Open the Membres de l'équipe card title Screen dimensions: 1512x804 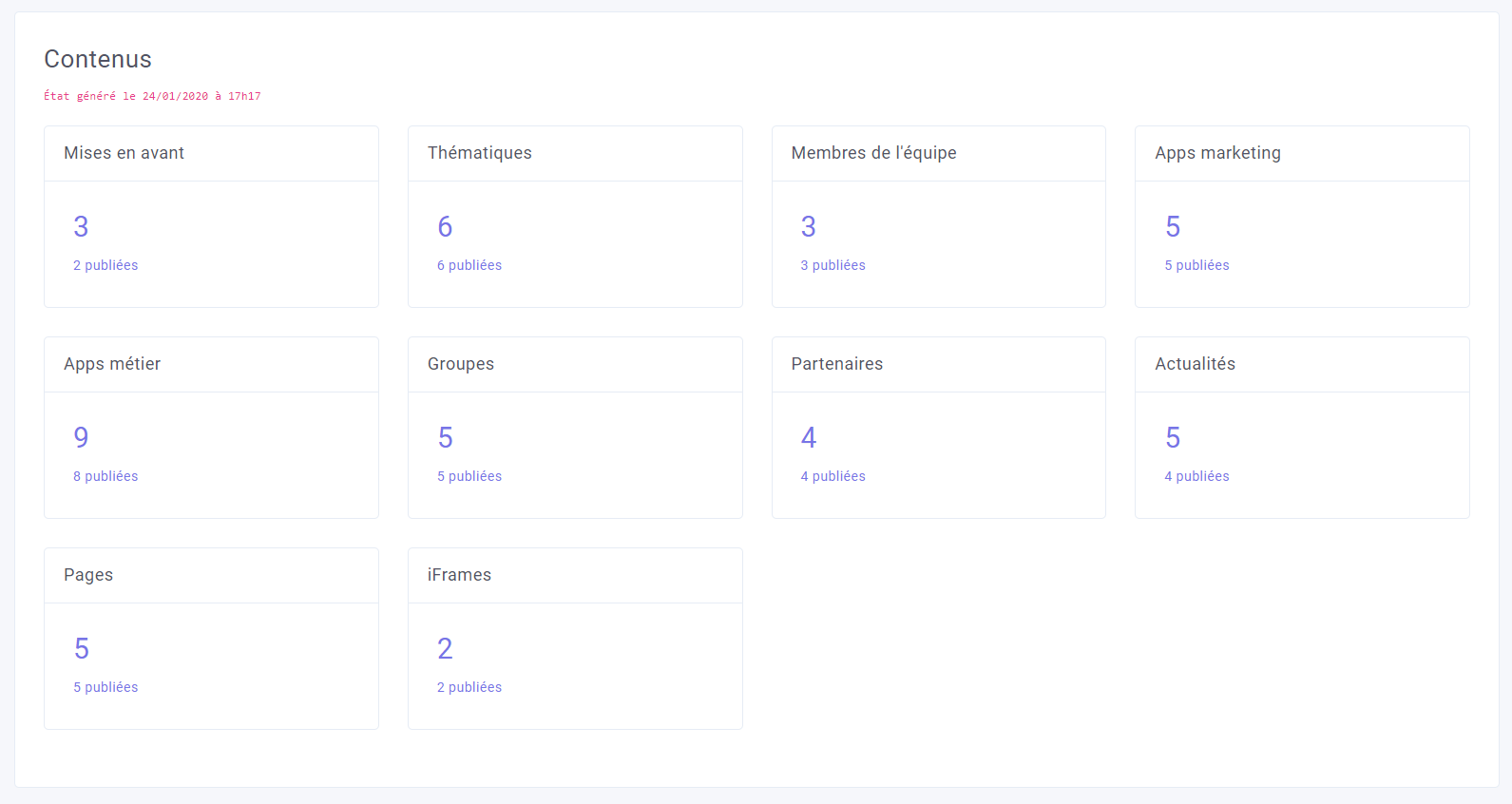(x=874, y=153)
